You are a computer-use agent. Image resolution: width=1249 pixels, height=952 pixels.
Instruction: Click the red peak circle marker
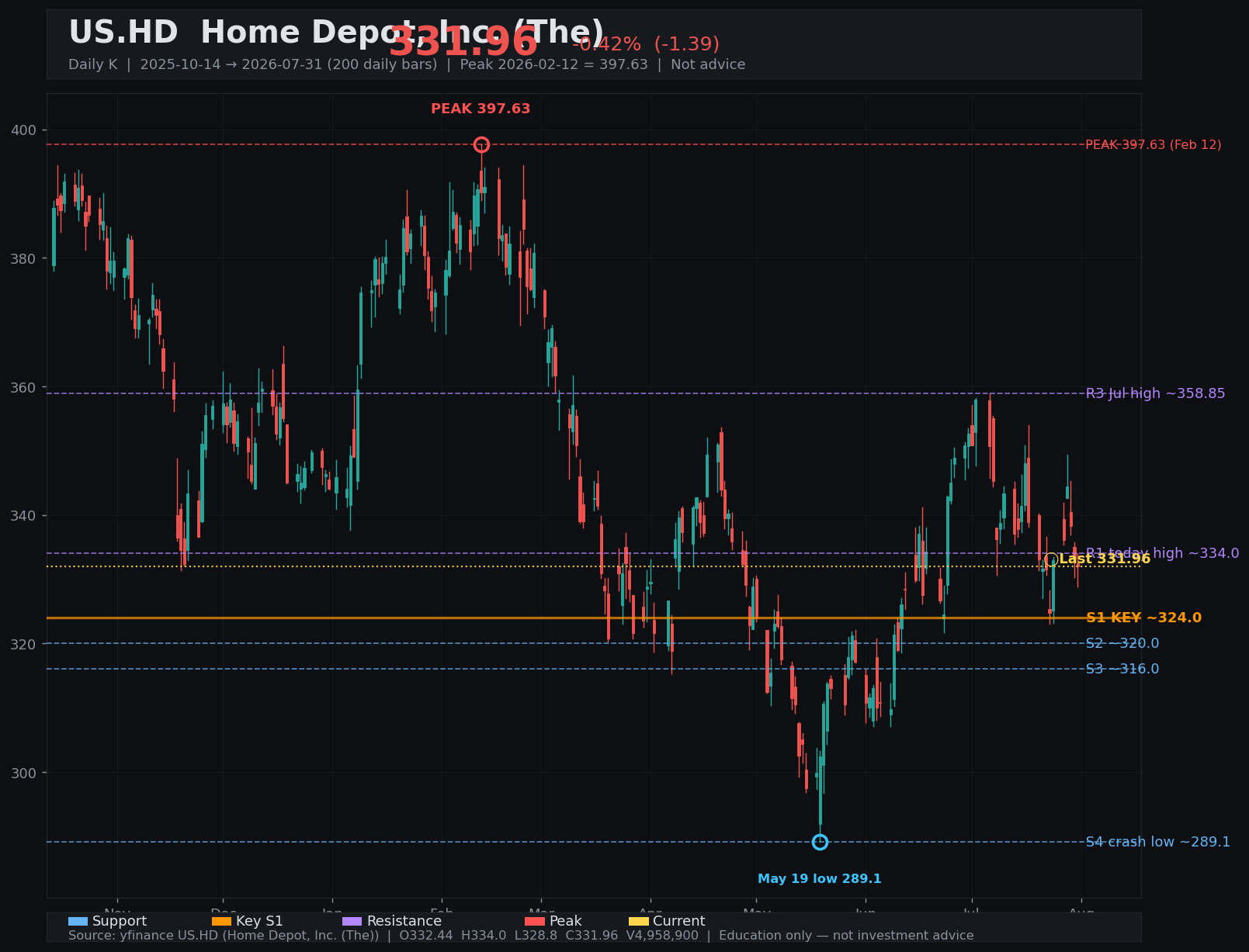coord(481,144)
